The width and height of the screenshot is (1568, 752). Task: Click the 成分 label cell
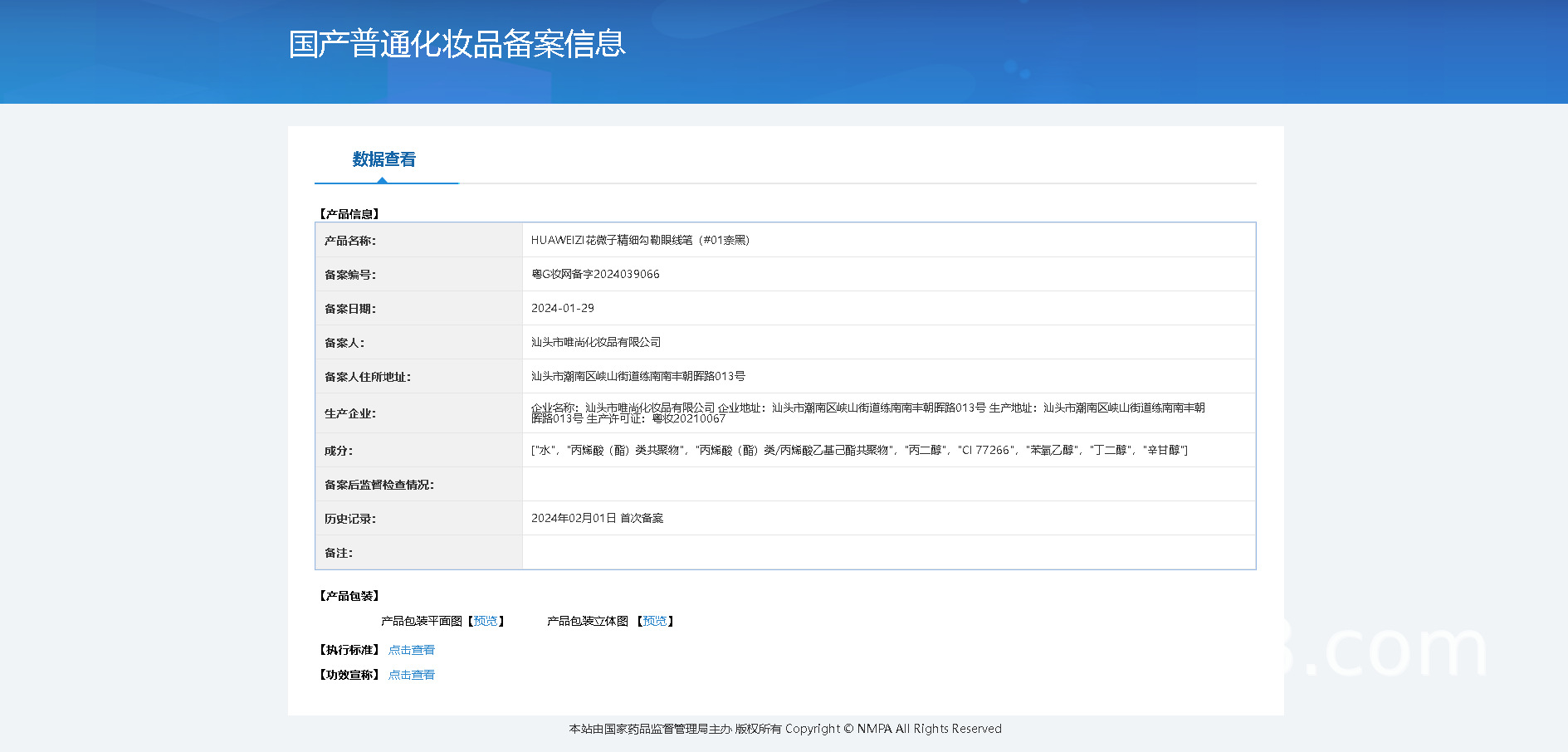coord(419,451)
